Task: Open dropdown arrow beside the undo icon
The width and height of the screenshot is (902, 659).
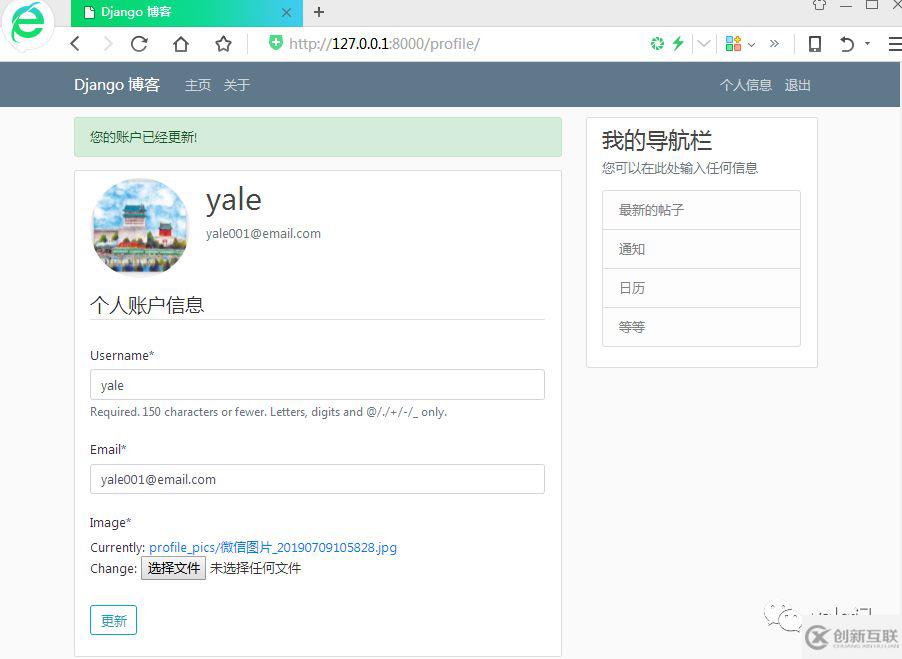Action: 868,44
